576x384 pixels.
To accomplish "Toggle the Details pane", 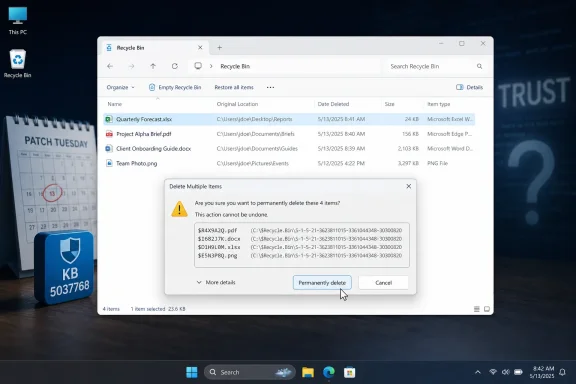I will (469, 87).
